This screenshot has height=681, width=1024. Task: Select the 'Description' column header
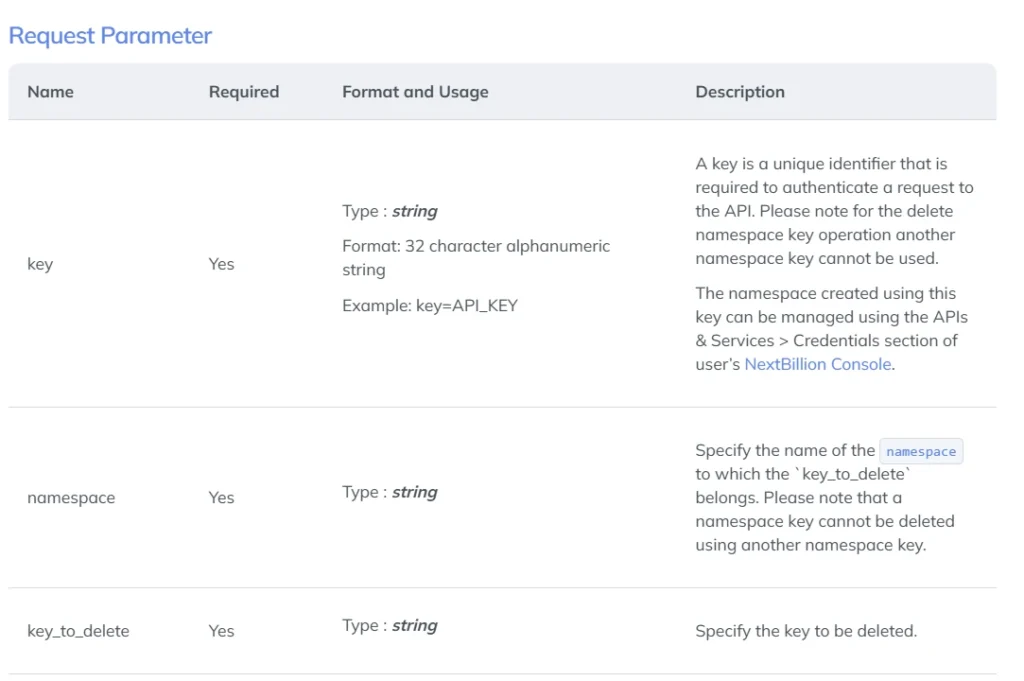(740, 92)
